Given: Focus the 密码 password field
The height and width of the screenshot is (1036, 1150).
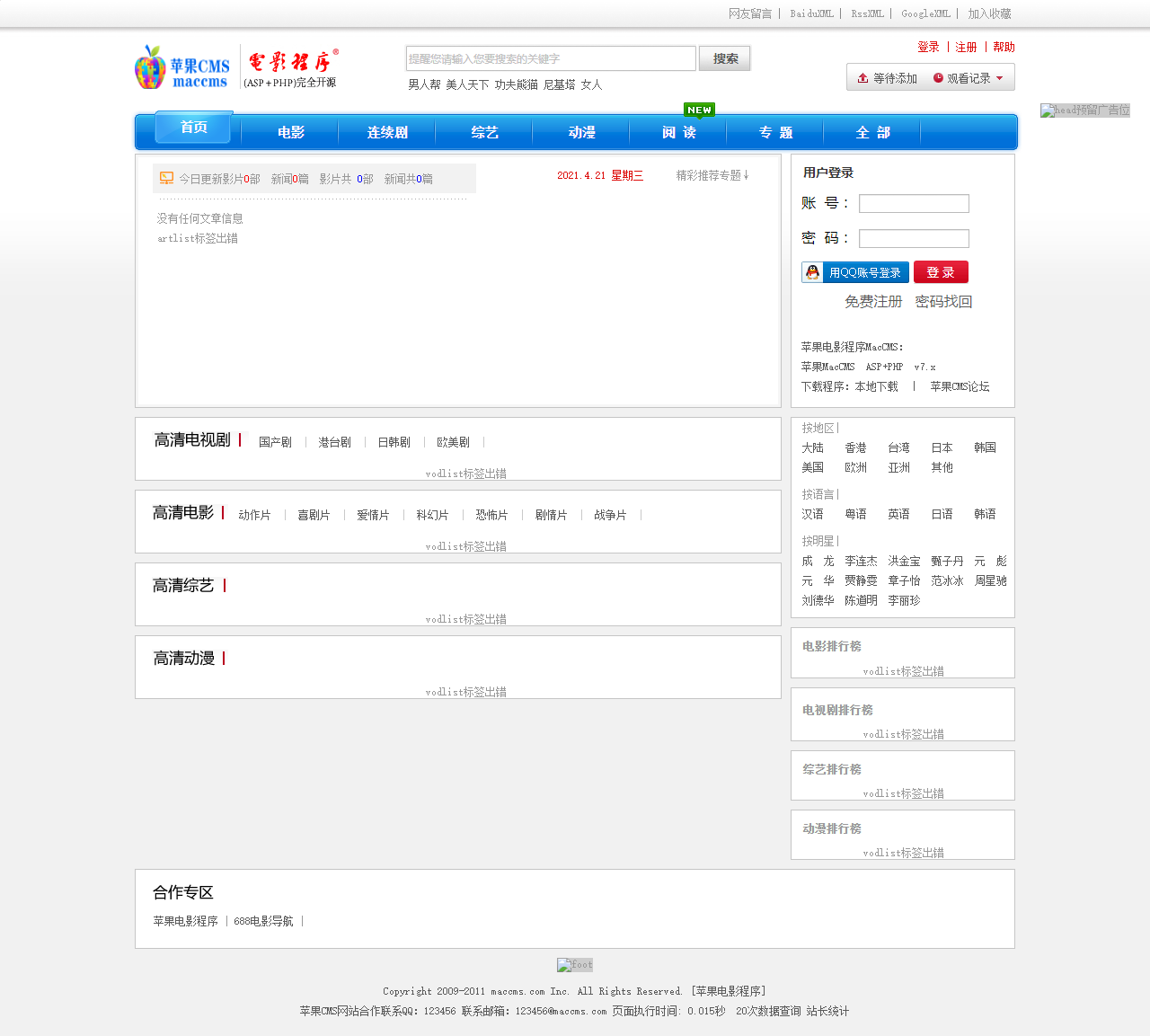Looking at the screenshot, I should point(914,239).
